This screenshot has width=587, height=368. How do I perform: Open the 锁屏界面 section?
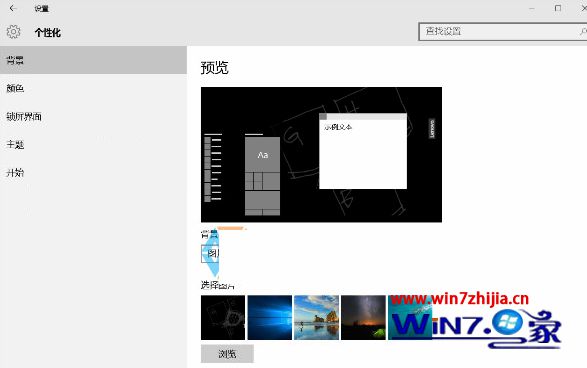[x=93, y=116]
